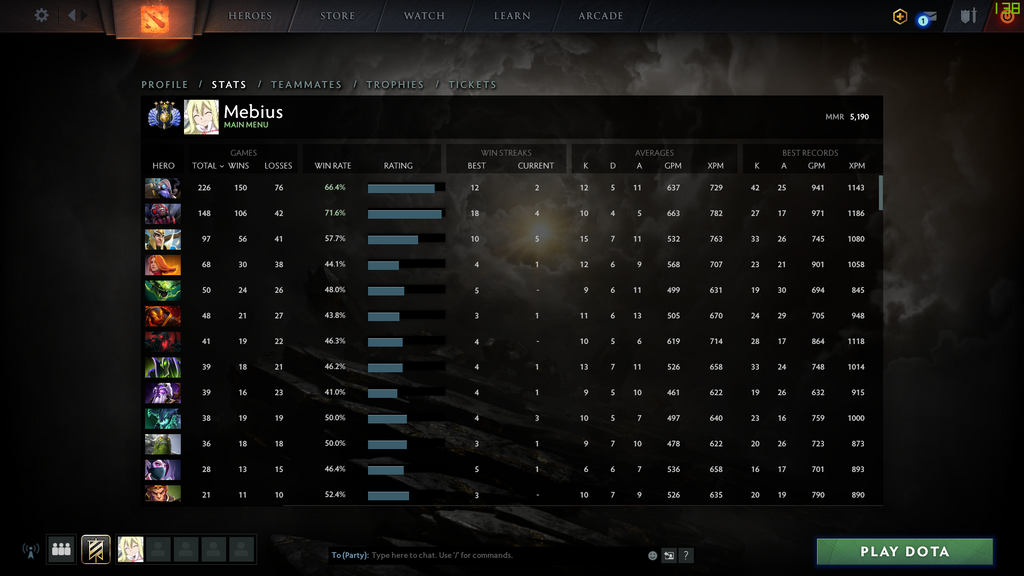This screenshot has height=576, width=1024.
Task: Open the Dota Plus hexagon icon
Action: (x=900, y=17)
